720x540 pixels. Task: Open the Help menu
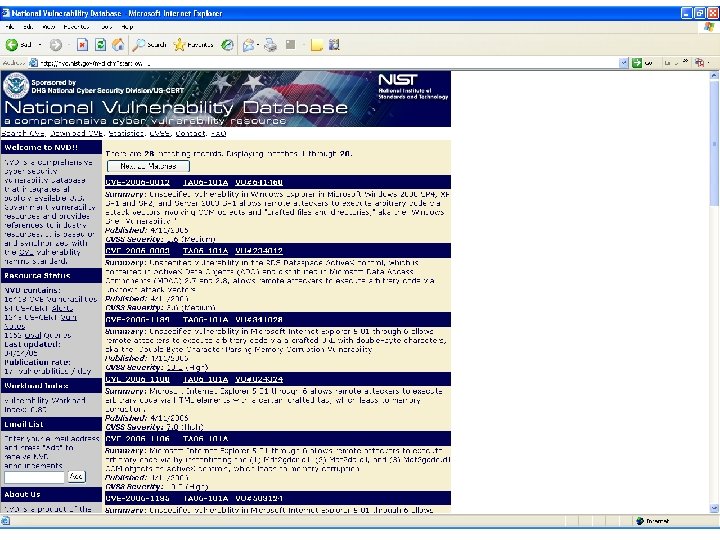pyautogui.click(x=127, y=27)
